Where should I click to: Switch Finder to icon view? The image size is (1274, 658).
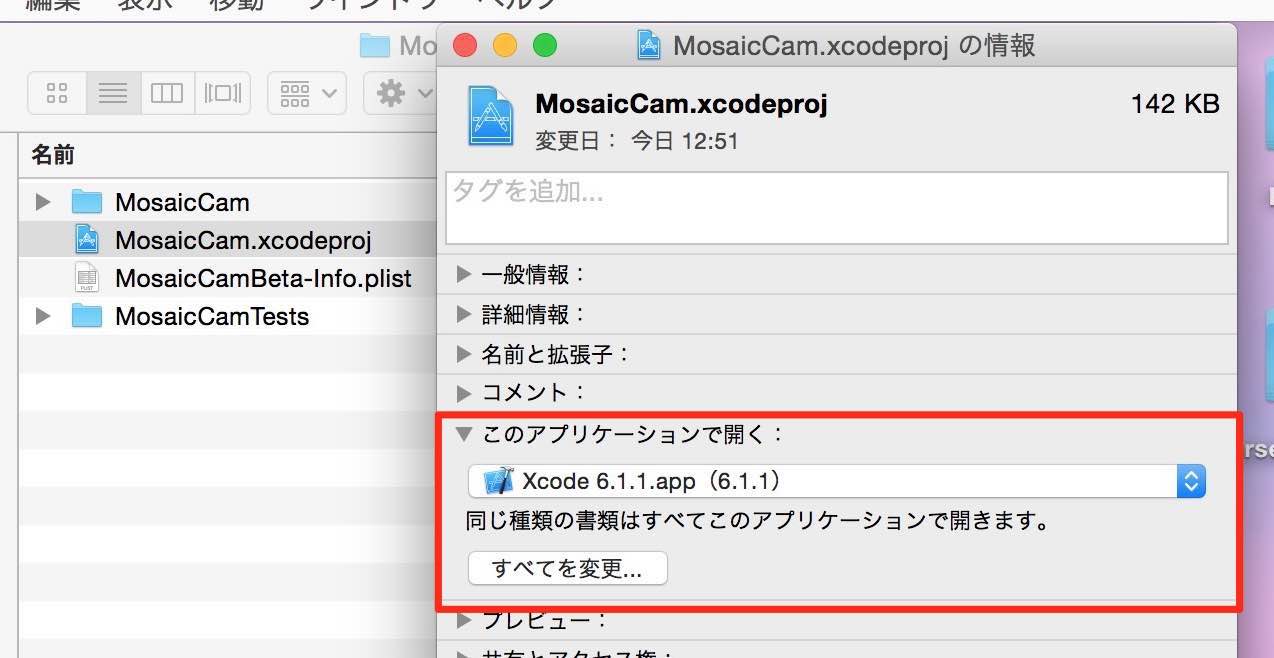(x=57, y=94)
